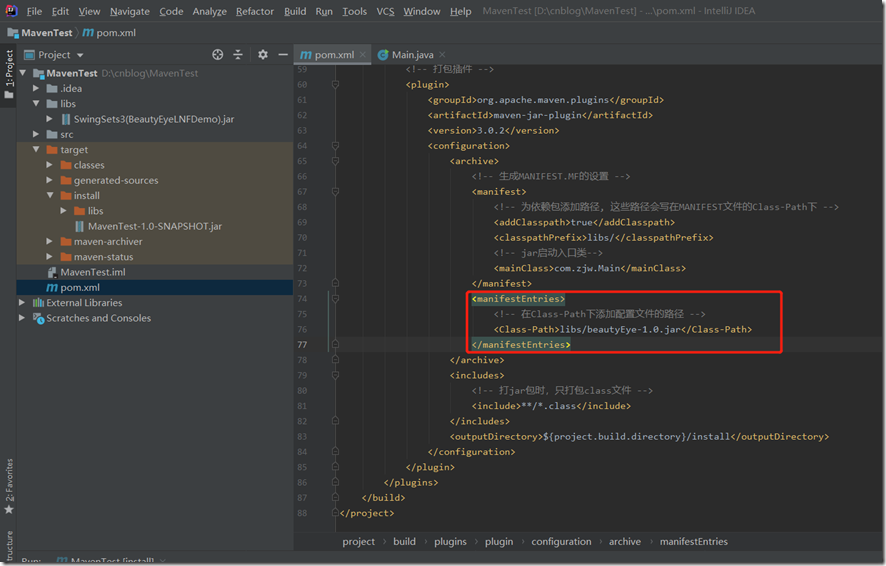Screen dimensions: 886x566
Task: Select MavenTest-1.0-SNAPSHOT.jar in the tree
Action: [155, 226]
